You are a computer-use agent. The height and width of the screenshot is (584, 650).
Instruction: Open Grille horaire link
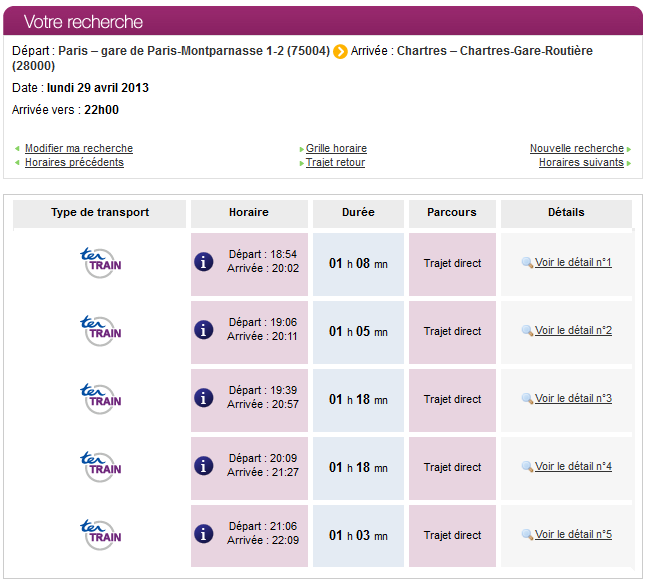(x=336, y=148)
